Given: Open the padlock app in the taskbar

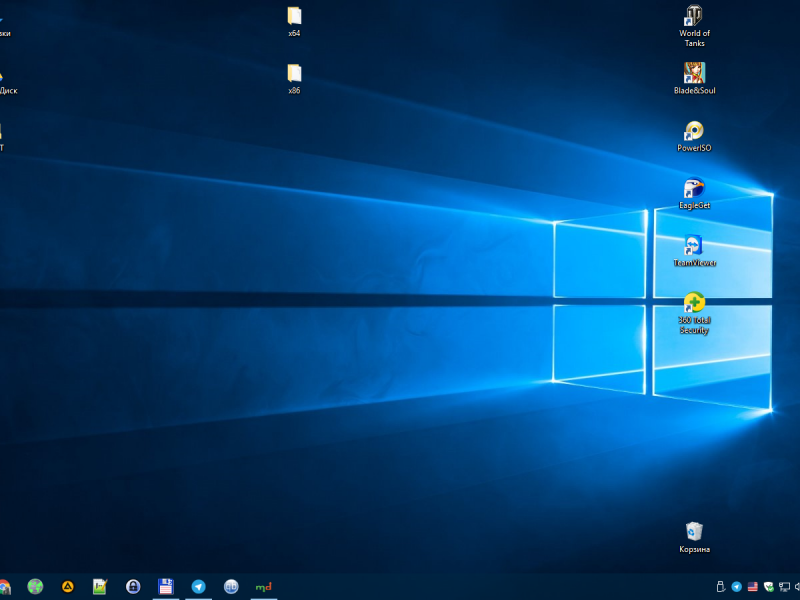Looking at the screenshot, I should [x=133, y=587].
